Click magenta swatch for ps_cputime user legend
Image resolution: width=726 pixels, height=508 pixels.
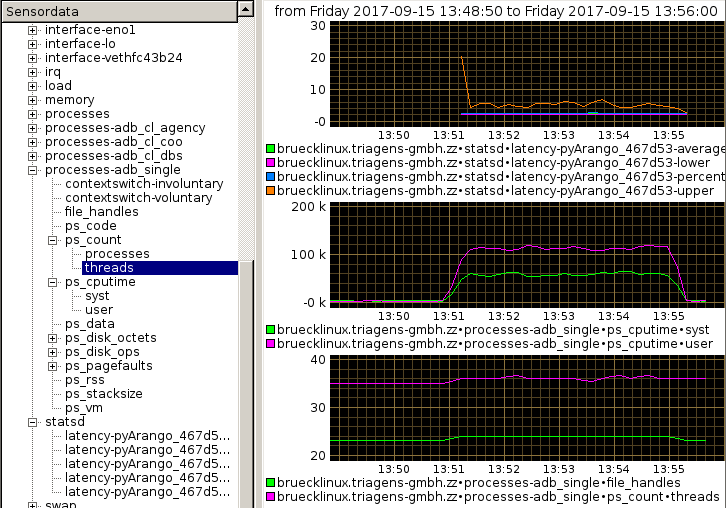click(x=270, y=344)
